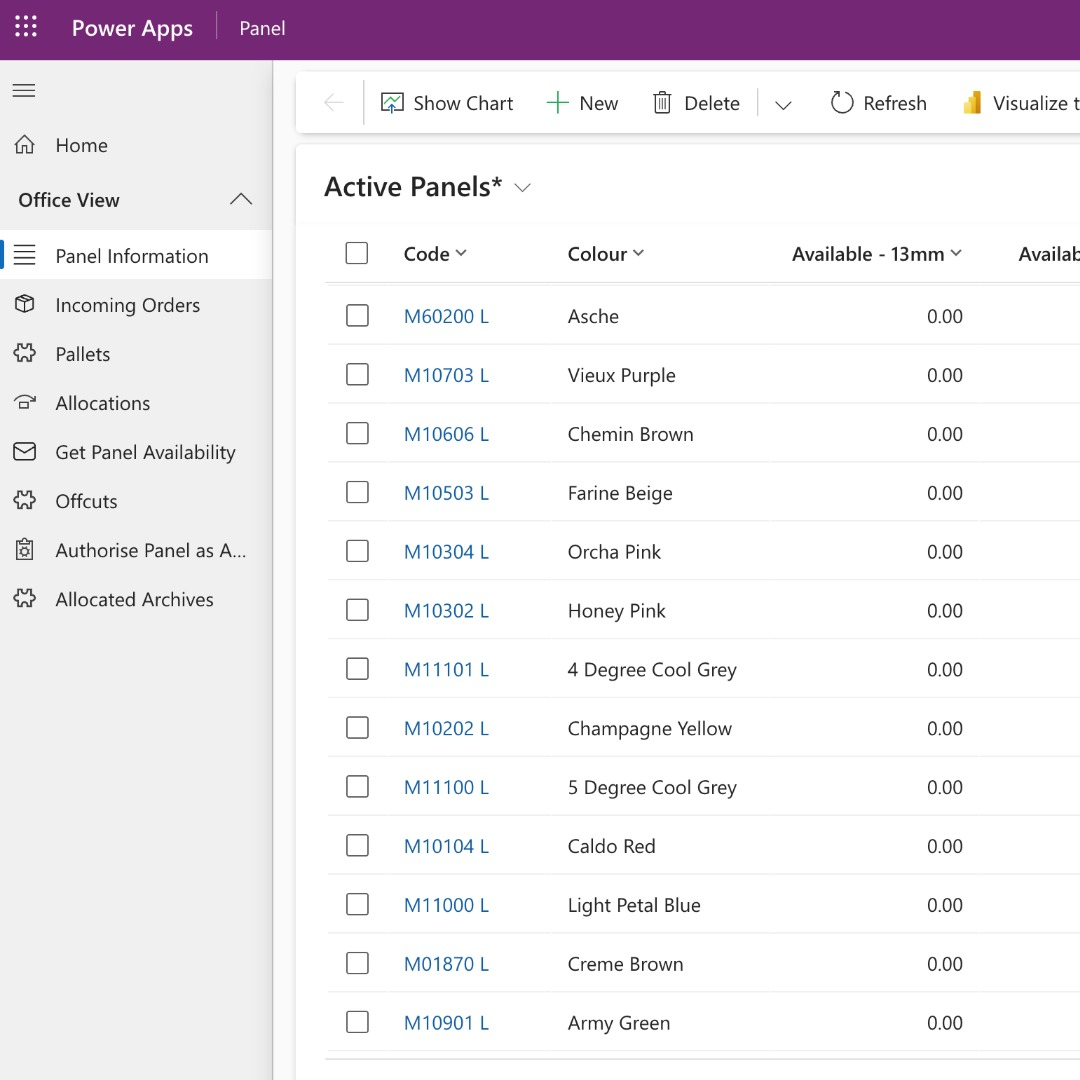Open the Power Apps app launcher waffle
Viewport: 1080px width, 1080px height.
click(26, 28)
